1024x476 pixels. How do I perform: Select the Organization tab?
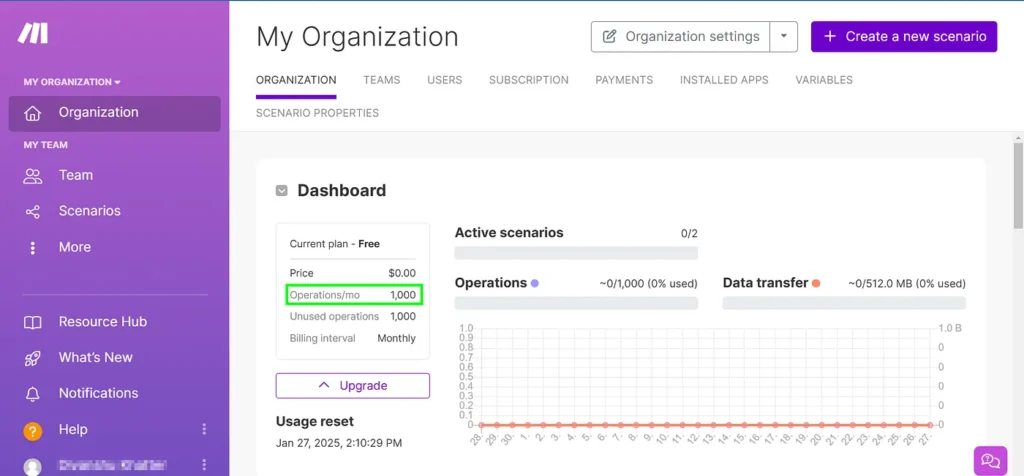[296, 80]
